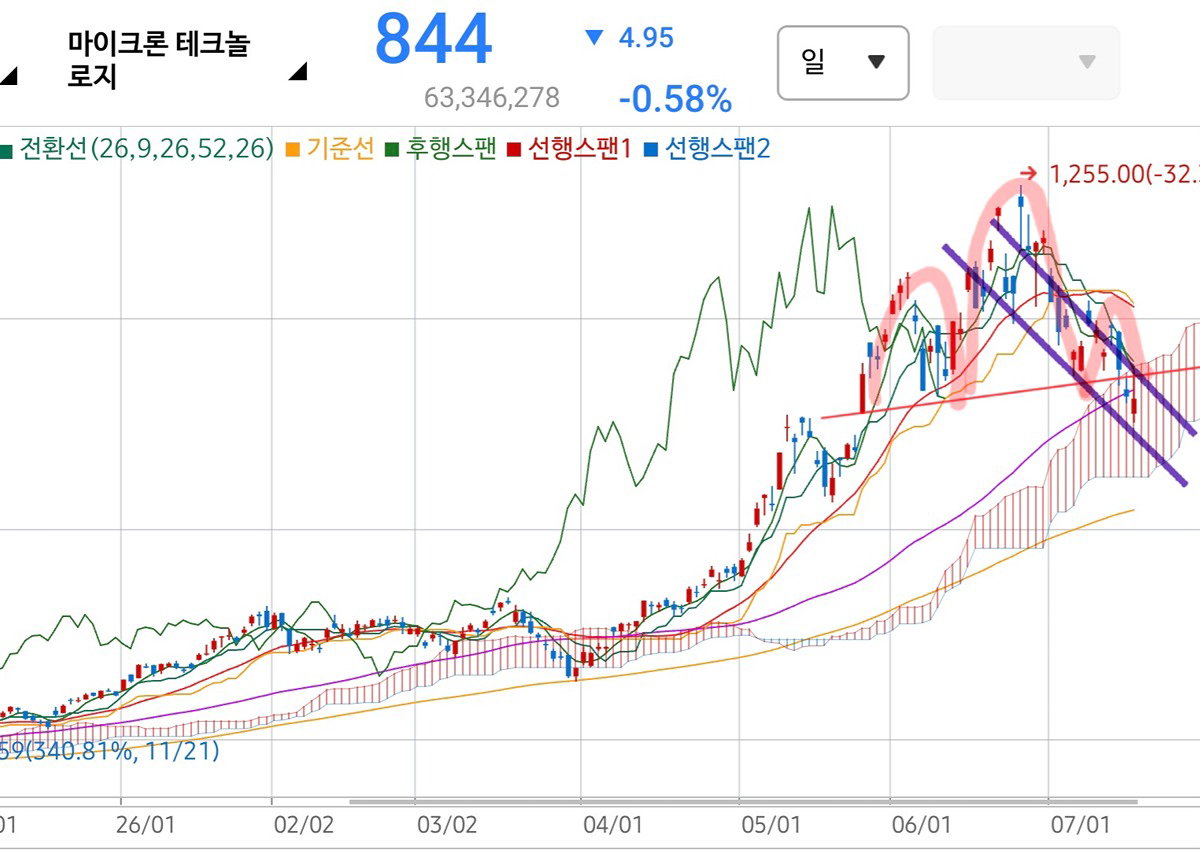Click the 05/01 date axis label

773,825
